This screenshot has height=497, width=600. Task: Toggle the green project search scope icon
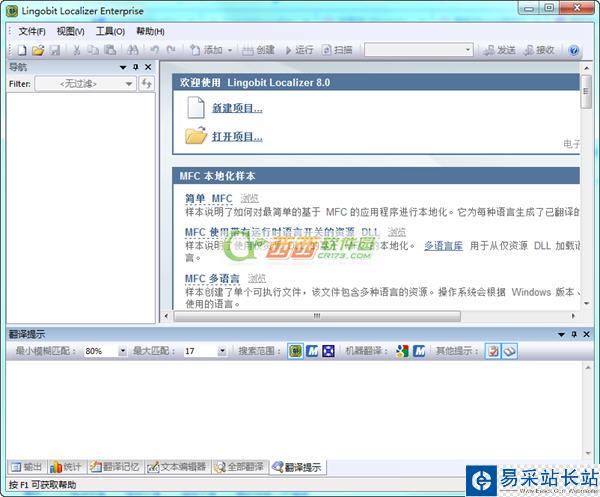click(x=295, y=351)
